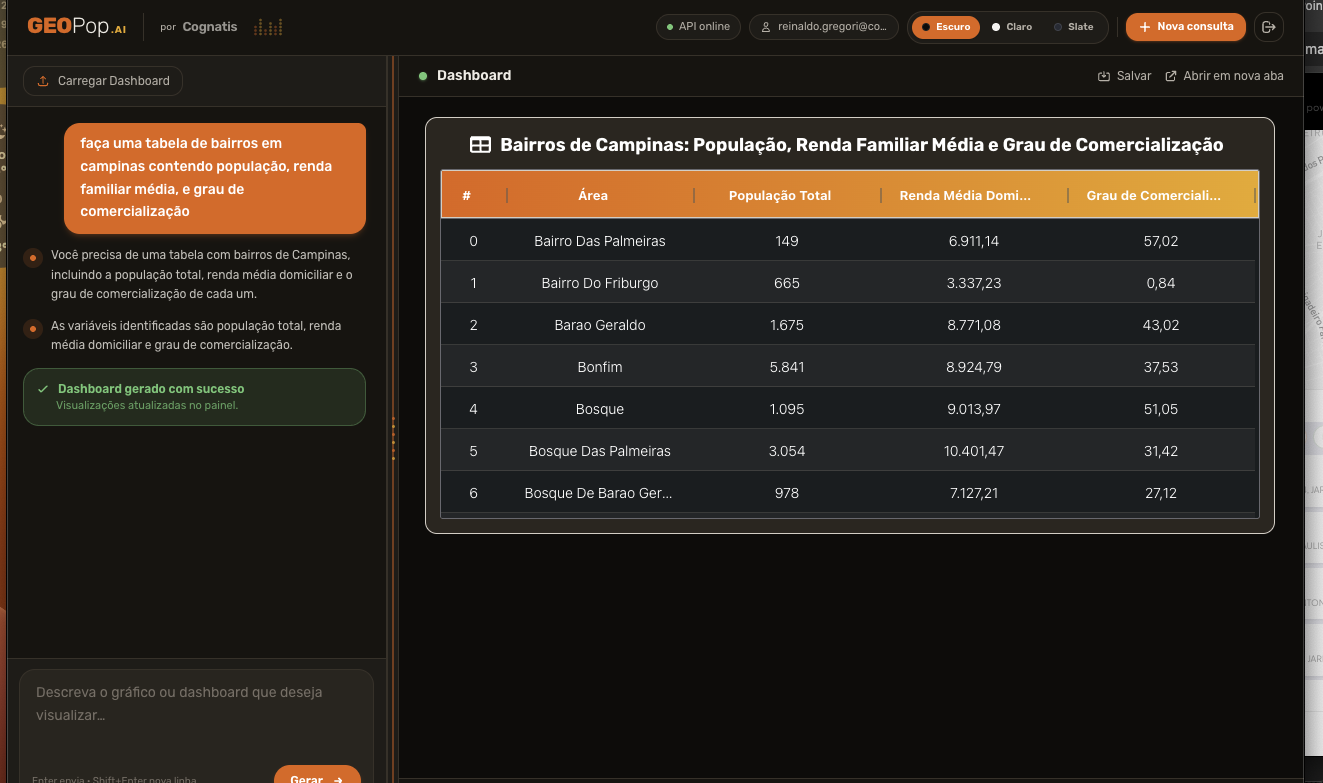The width and height of the screenshot is (1323, 783).
Task: Save the dashboard with Salvar
Action: point(1124,76)
